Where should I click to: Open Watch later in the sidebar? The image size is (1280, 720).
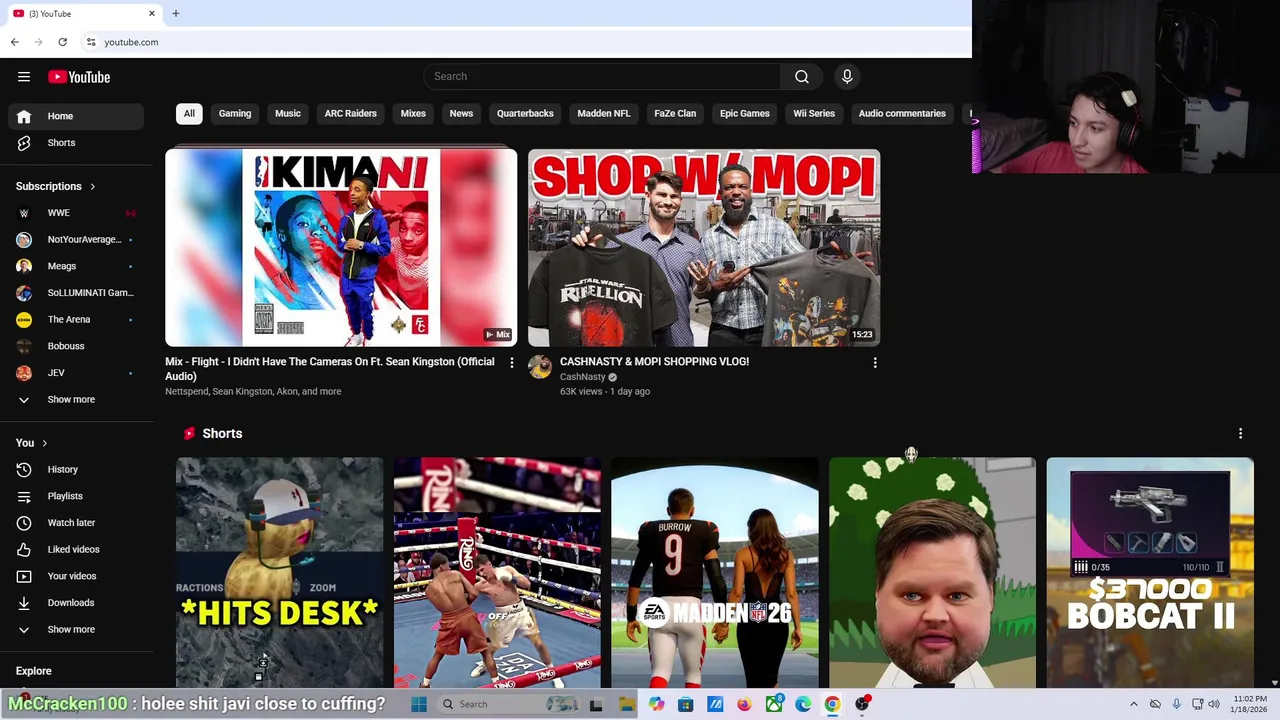[x=76, y=523]
